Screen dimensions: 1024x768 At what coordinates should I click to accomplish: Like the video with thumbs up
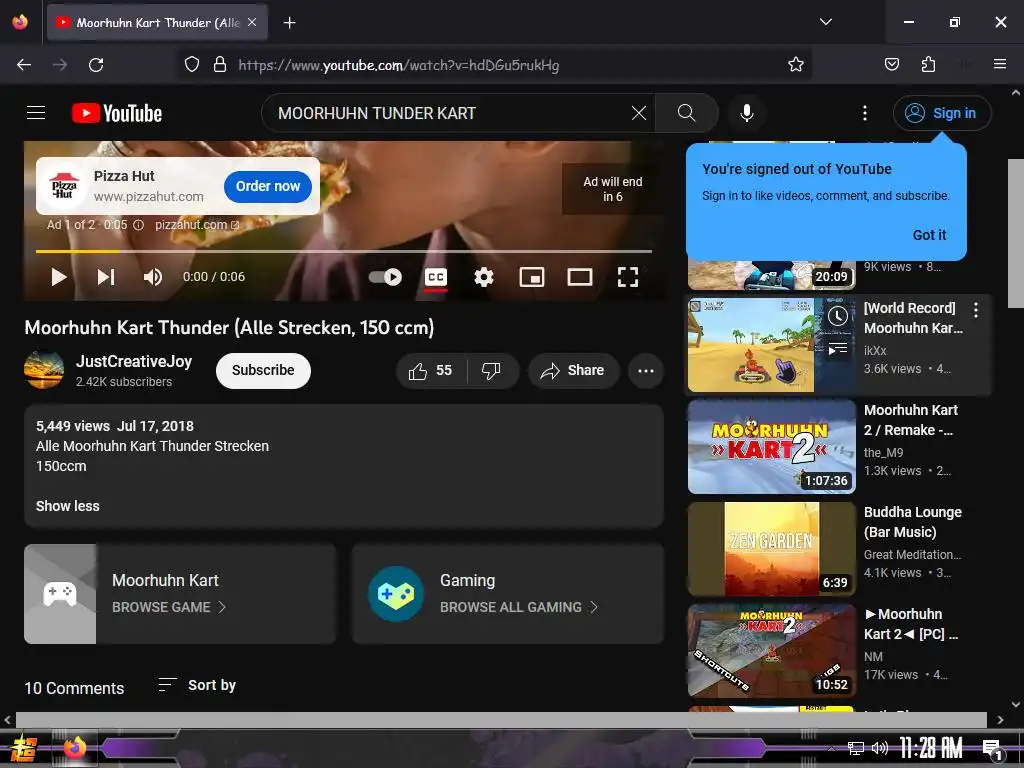431,370
